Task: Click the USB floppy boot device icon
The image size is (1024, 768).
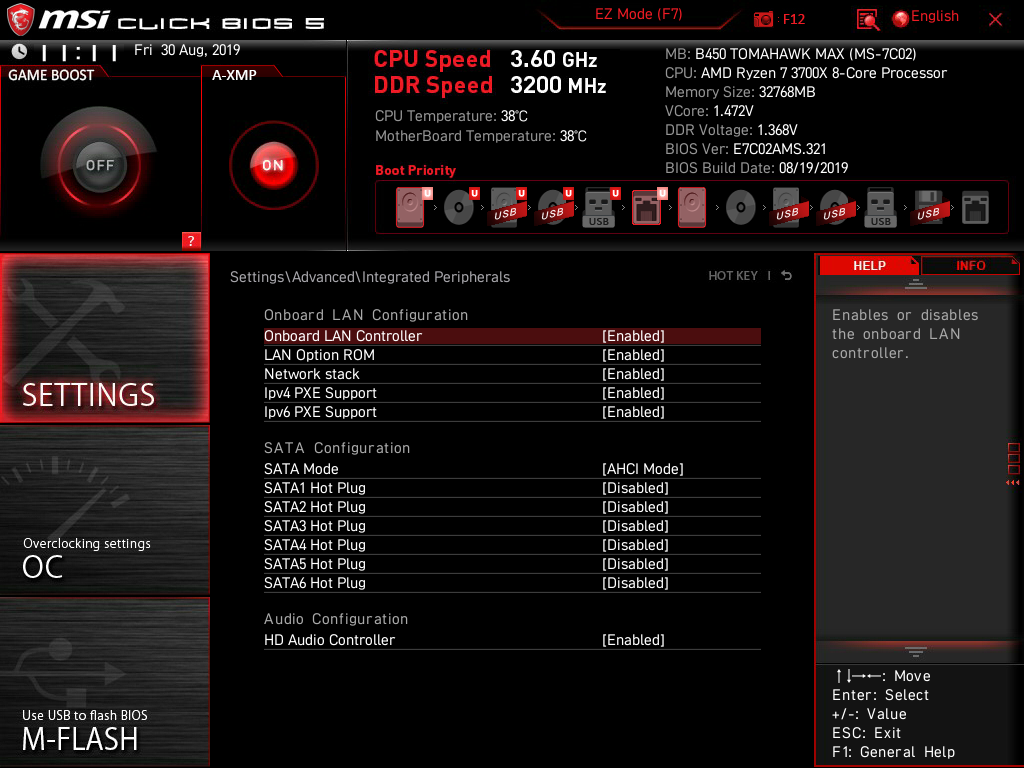Action: click(928, 208)
